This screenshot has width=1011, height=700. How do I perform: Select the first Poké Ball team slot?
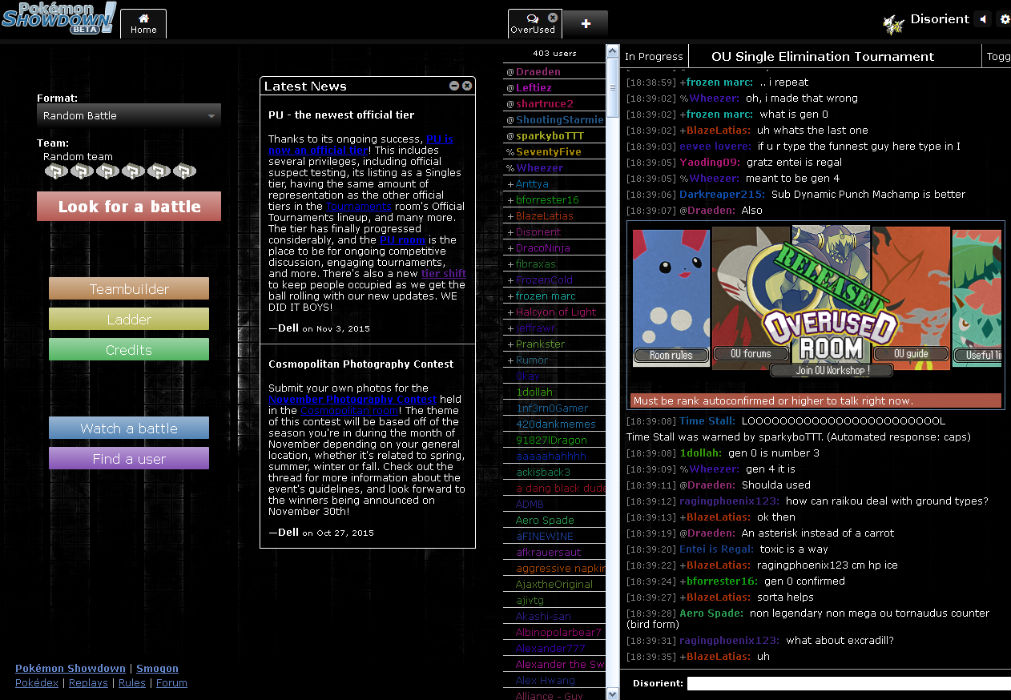[55, 171]
